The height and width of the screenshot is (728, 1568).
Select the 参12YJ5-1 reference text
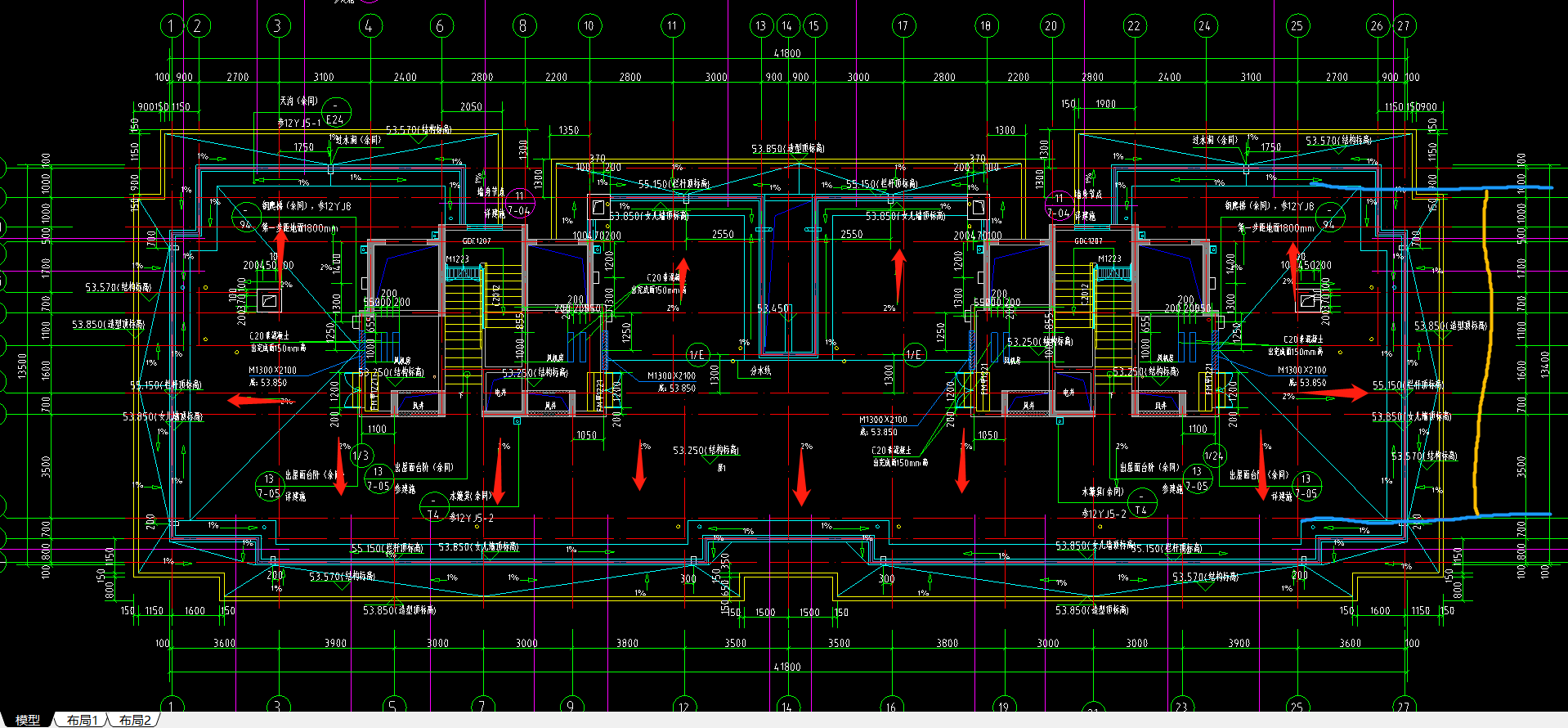(299, 123)
